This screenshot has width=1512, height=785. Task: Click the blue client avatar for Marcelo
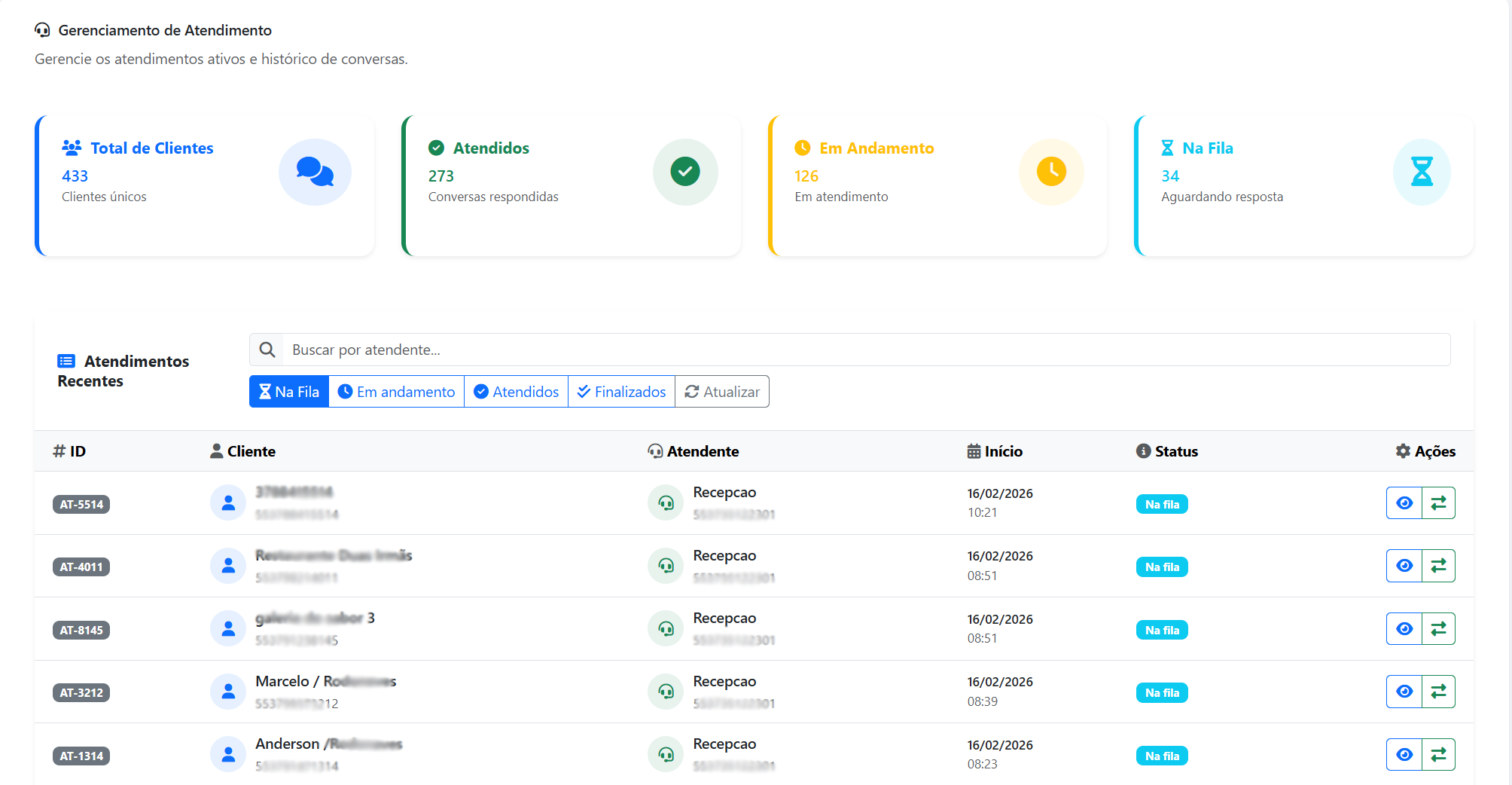coord(228,691)
